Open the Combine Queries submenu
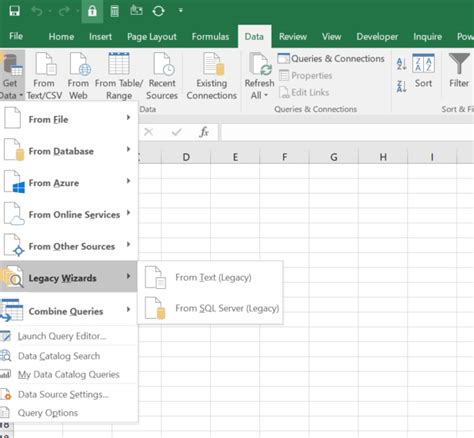474x438 pixels. point(69,311)
